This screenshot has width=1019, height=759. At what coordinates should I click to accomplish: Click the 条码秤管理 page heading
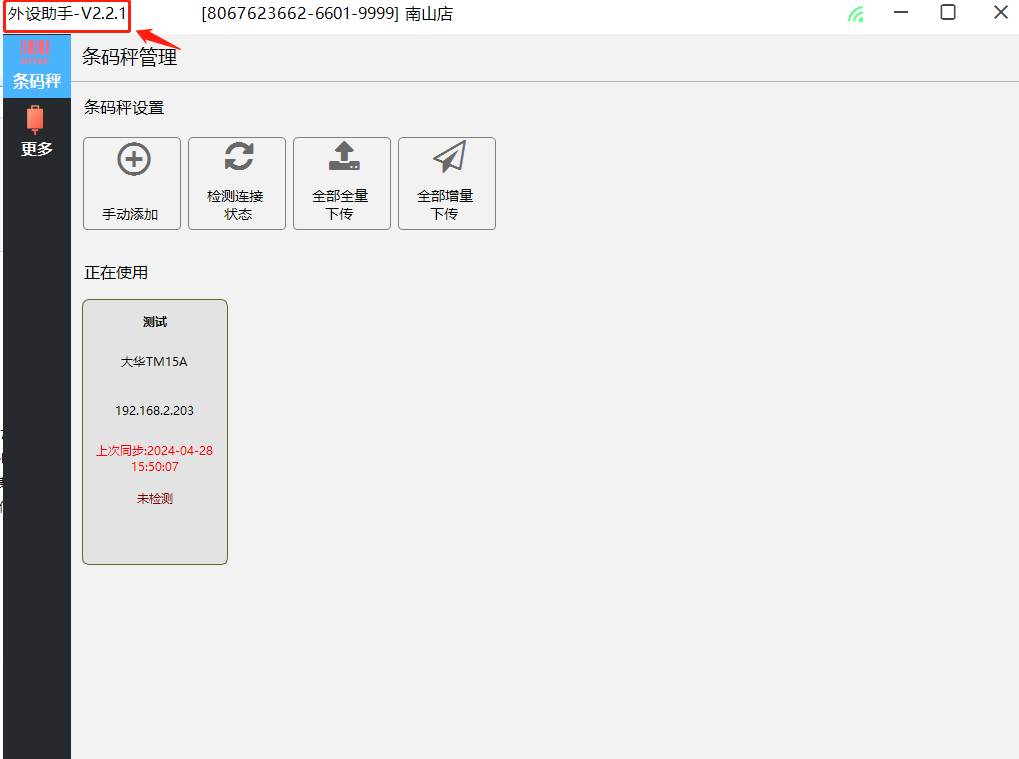point(129,57)
